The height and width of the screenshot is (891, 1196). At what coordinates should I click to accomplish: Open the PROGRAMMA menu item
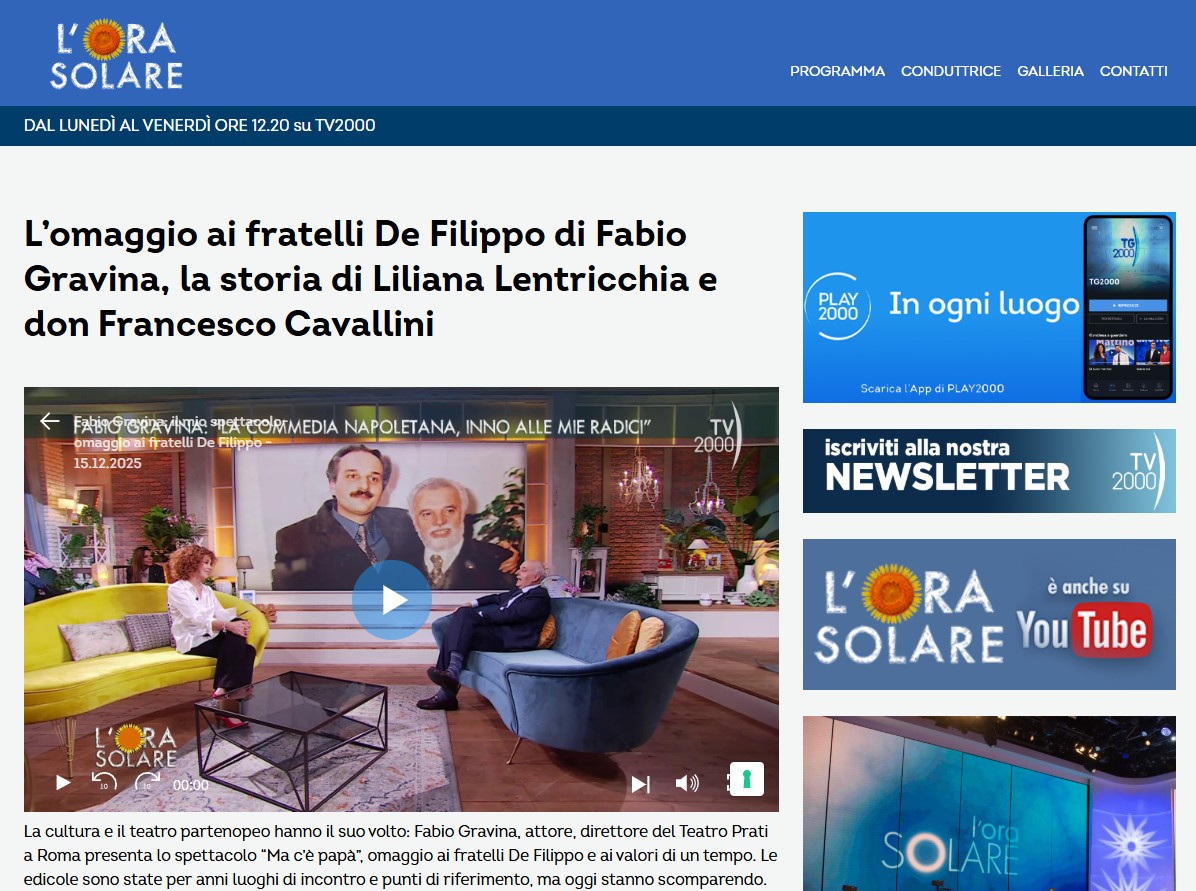(837, 71)
